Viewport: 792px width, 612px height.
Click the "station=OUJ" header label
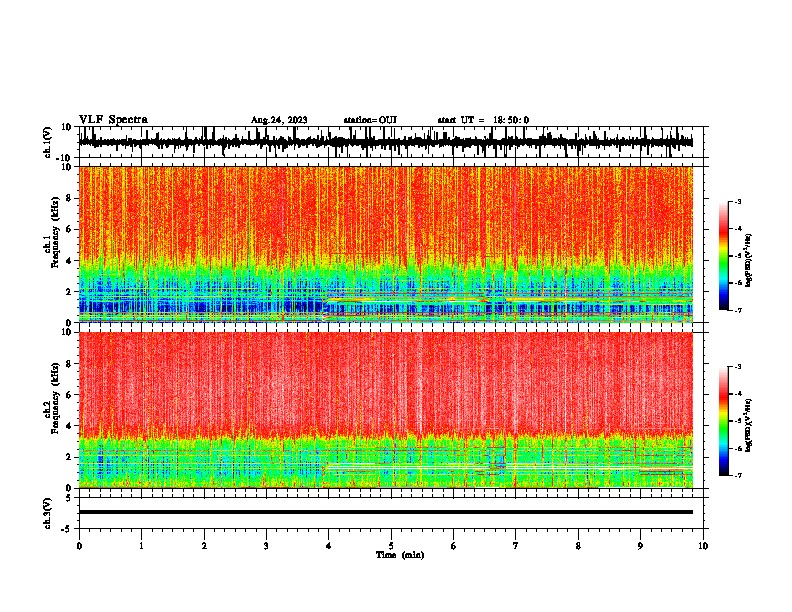click(370, 120)
